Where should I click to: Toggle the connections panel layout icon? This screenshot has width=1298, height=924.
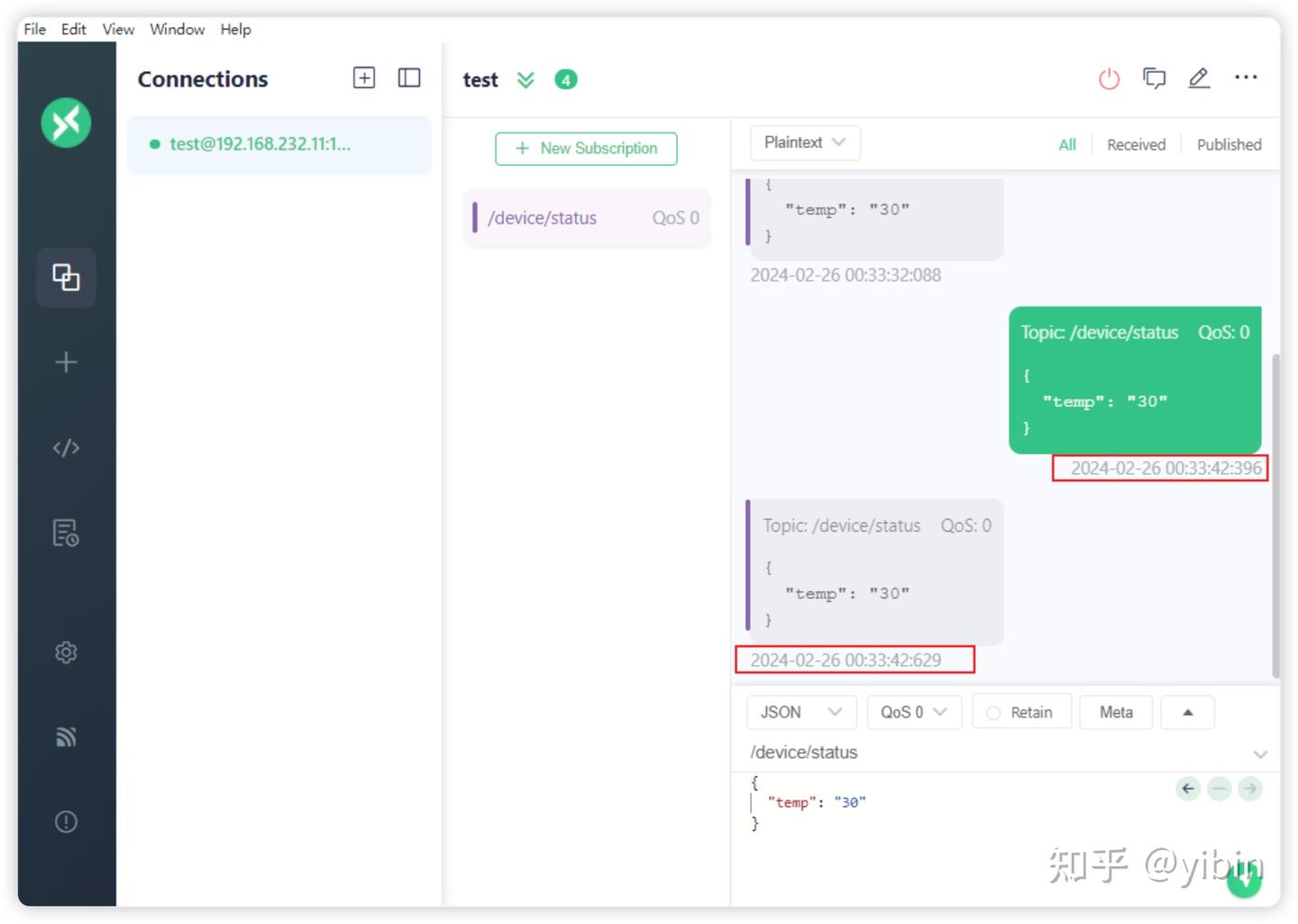coord(409,78)
